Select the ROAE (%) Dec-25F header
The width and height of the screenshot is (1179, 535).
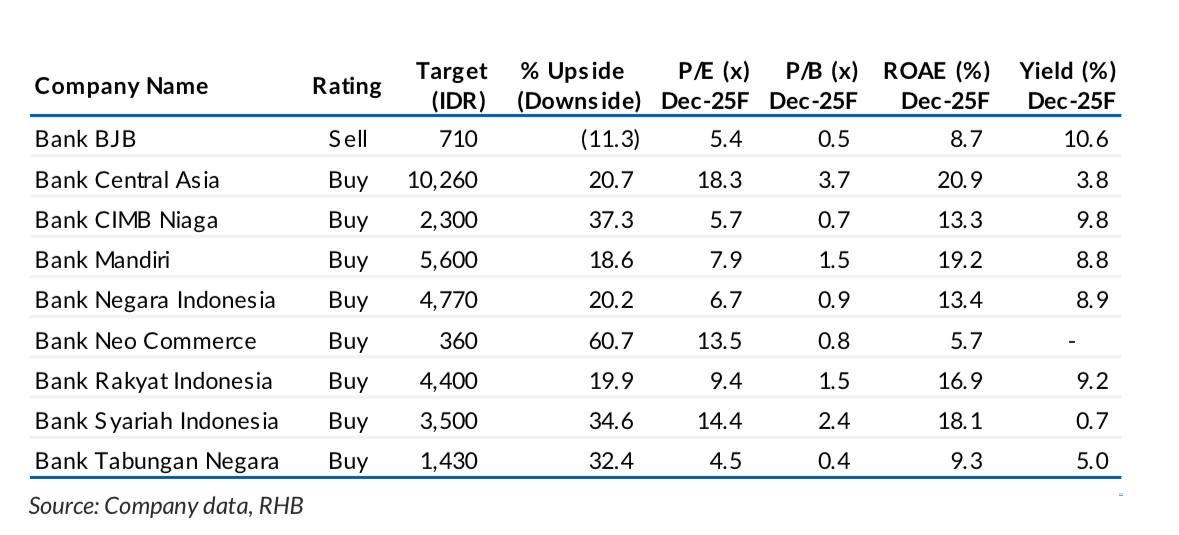pyautogui.click(x=936, y=86)
